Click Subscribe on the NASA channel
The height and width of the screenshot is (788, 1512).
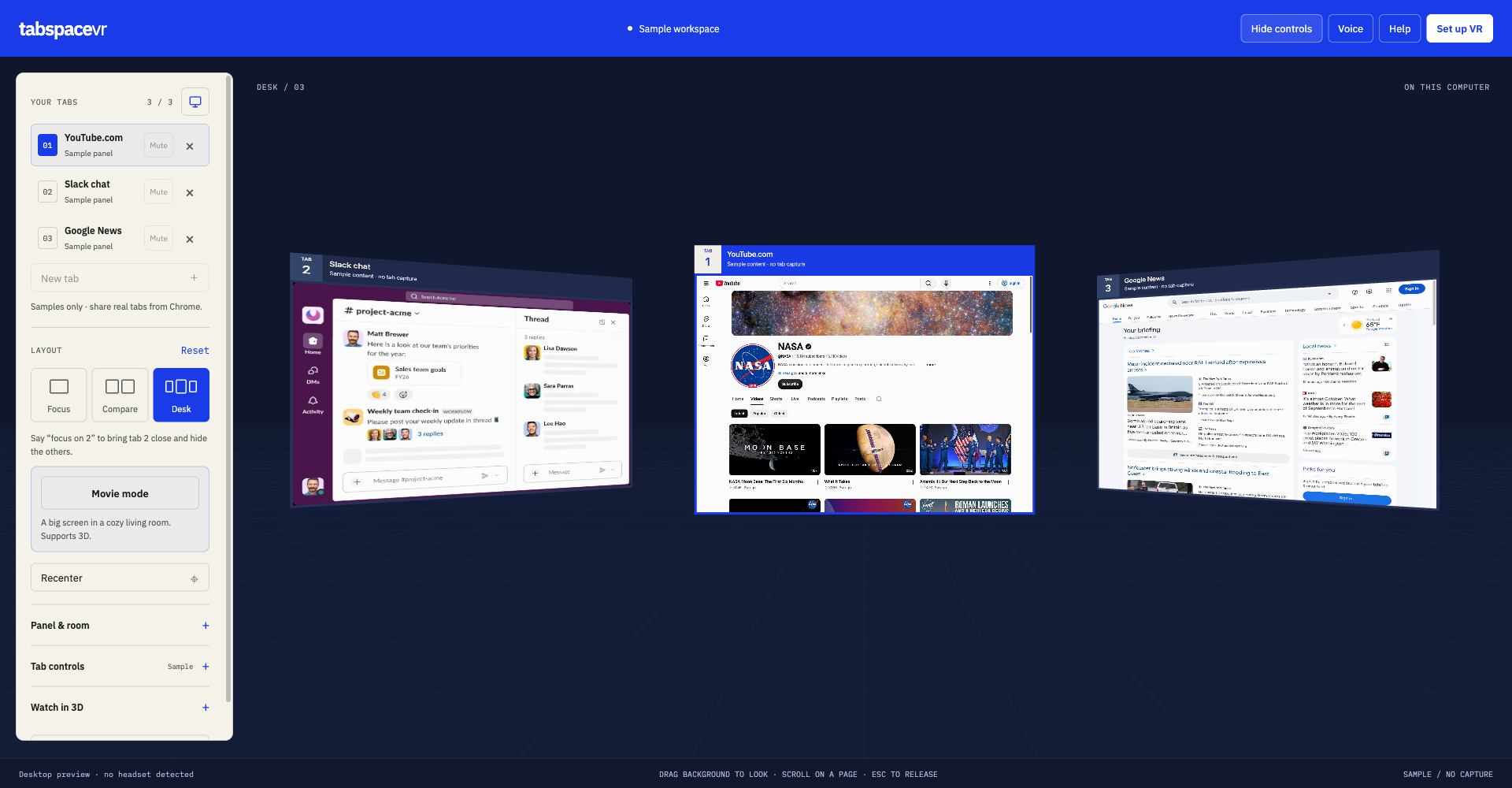pos(790,384)
